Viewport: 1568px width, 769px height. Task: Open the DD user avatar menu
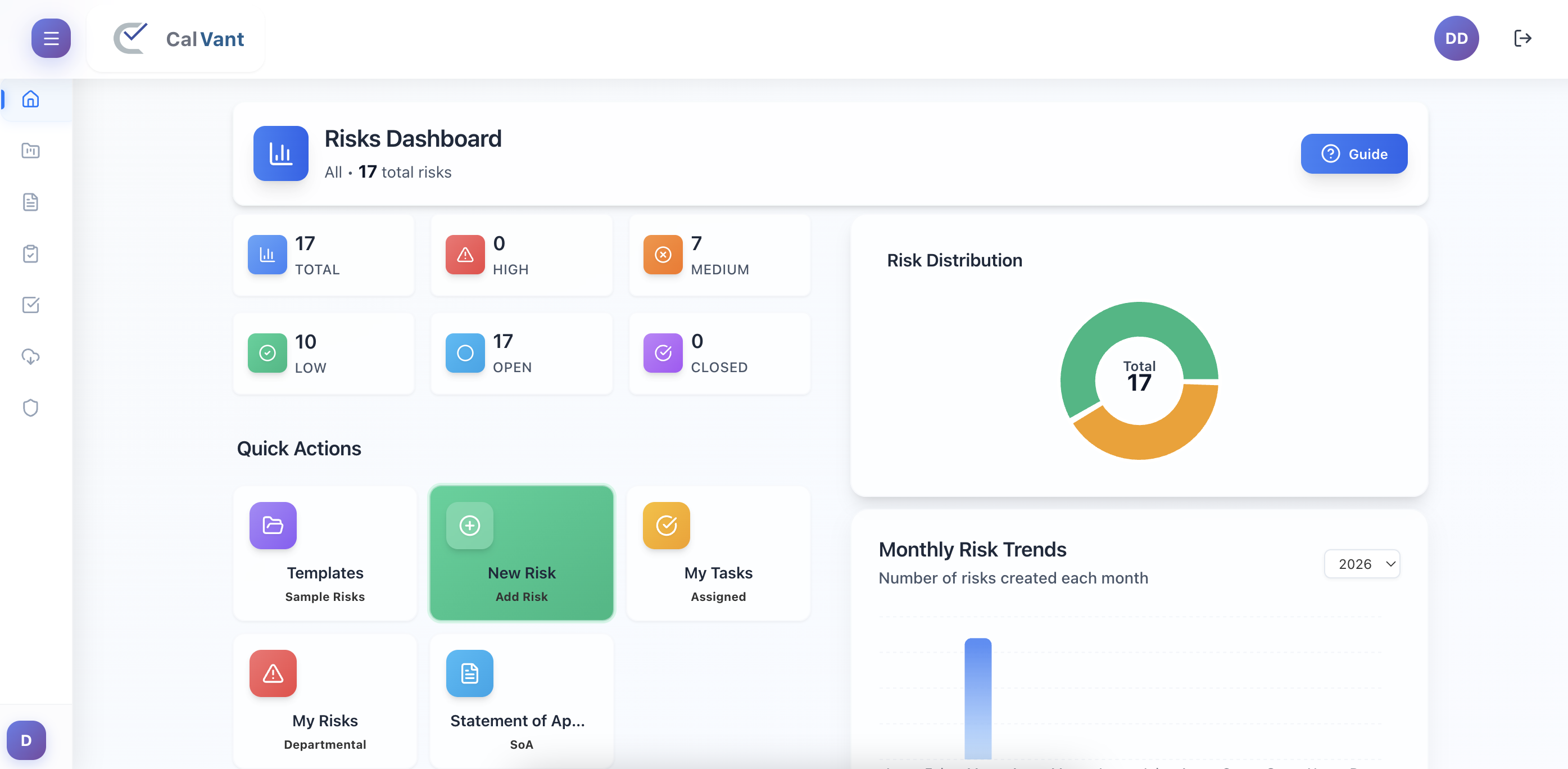1456,38
